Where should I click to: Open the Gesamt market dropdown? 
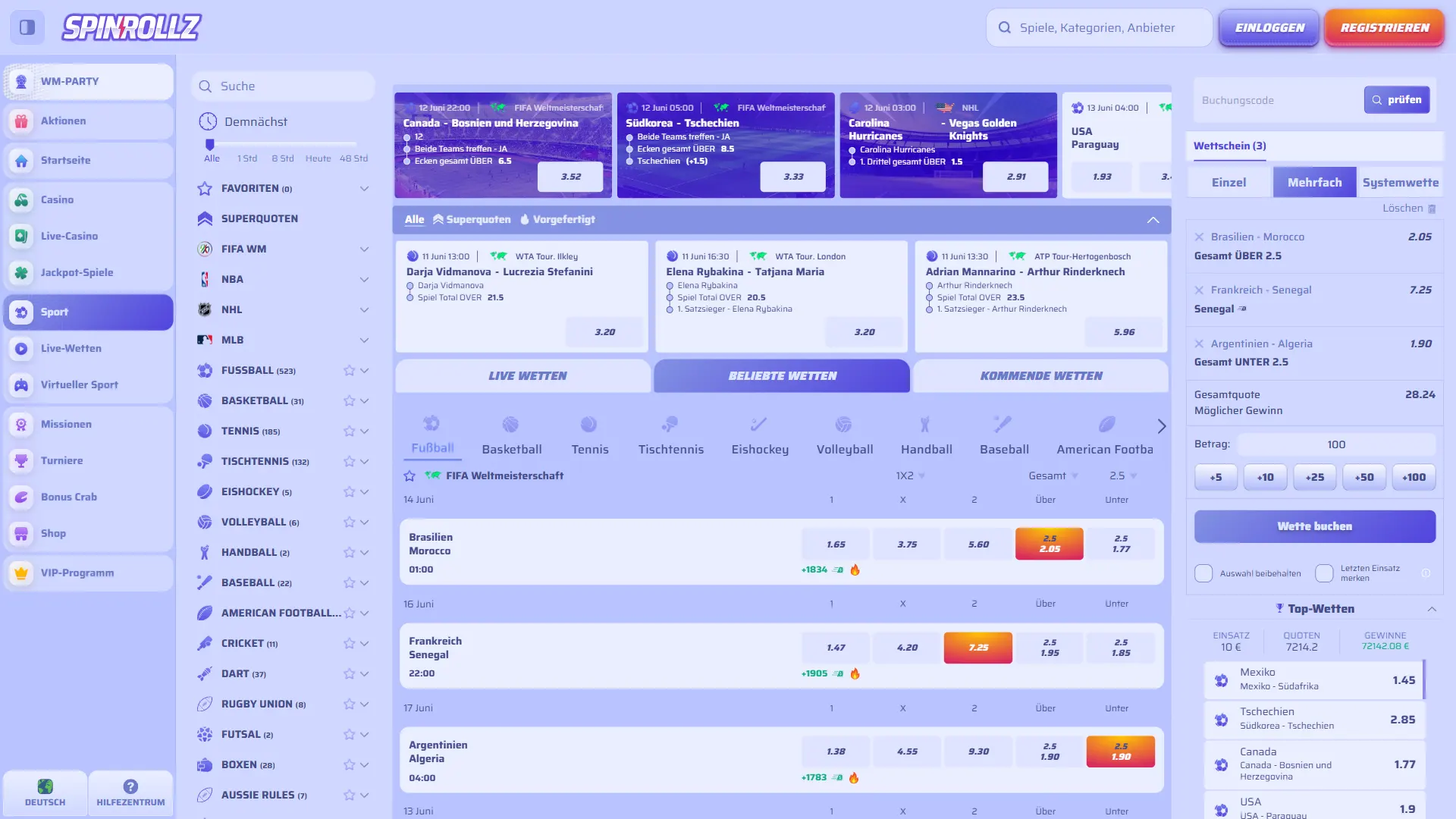pos(1053,475)
